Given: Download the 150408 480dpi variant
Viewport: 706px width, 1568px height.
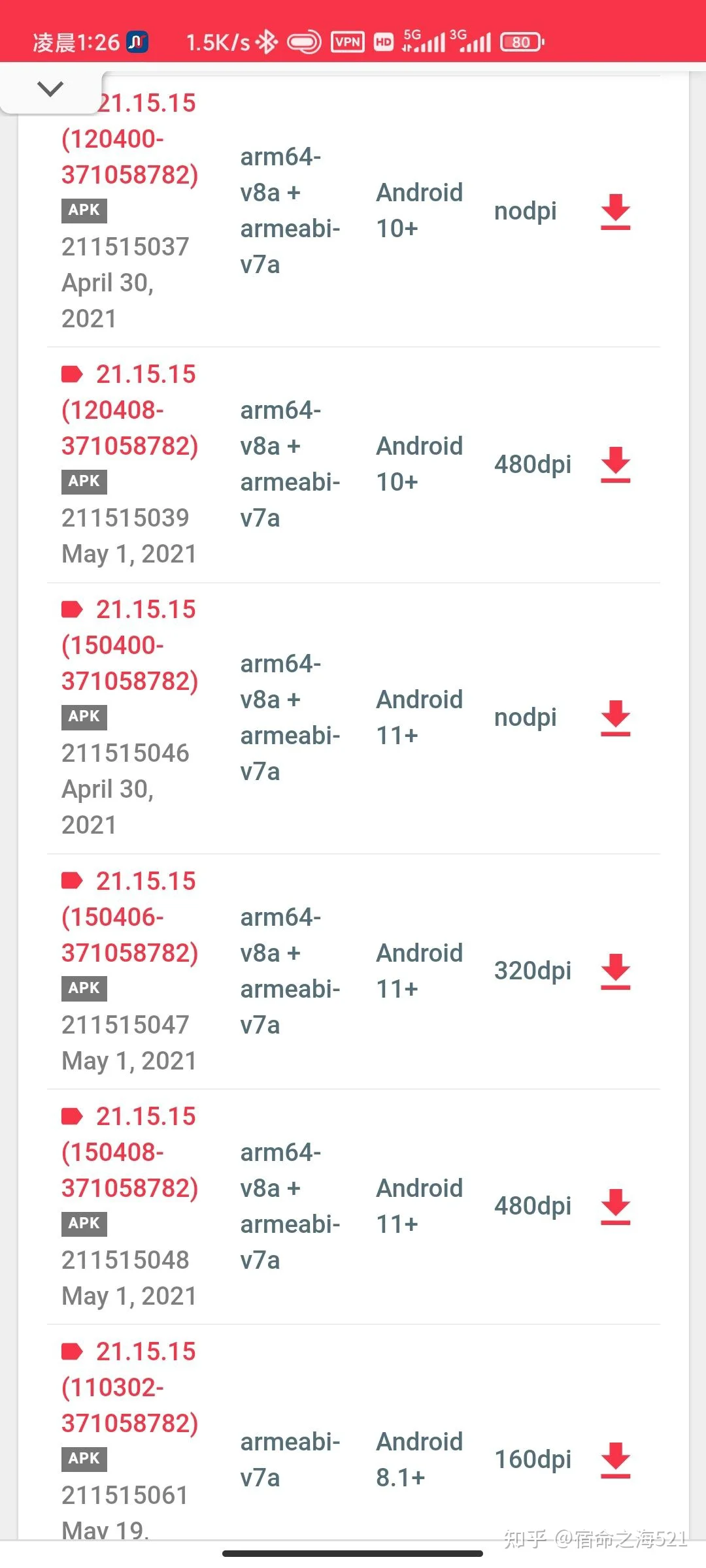Looking at the screenshot, I should pos(615,1207).
